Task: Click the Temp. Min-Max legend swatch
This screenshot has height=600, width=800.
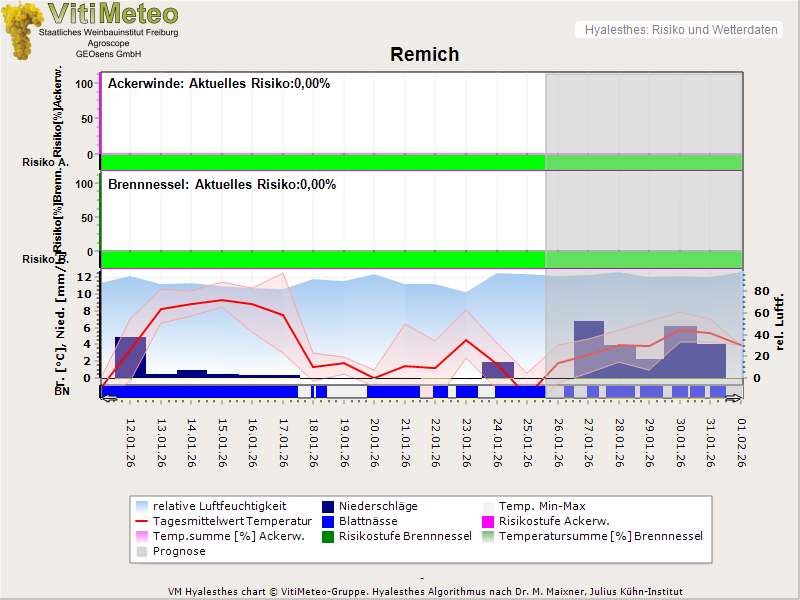Action: tap(489, 506)
